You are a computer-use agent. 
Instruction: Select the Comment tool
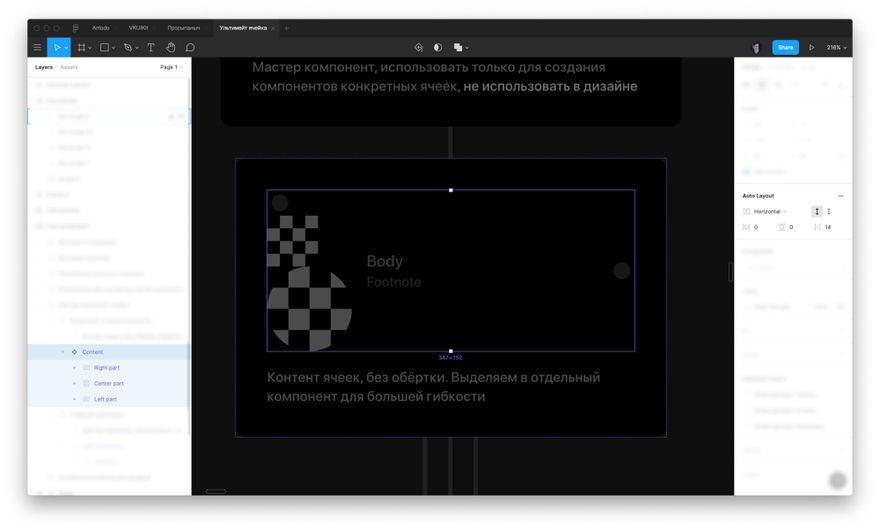click(x=190, y=48)
